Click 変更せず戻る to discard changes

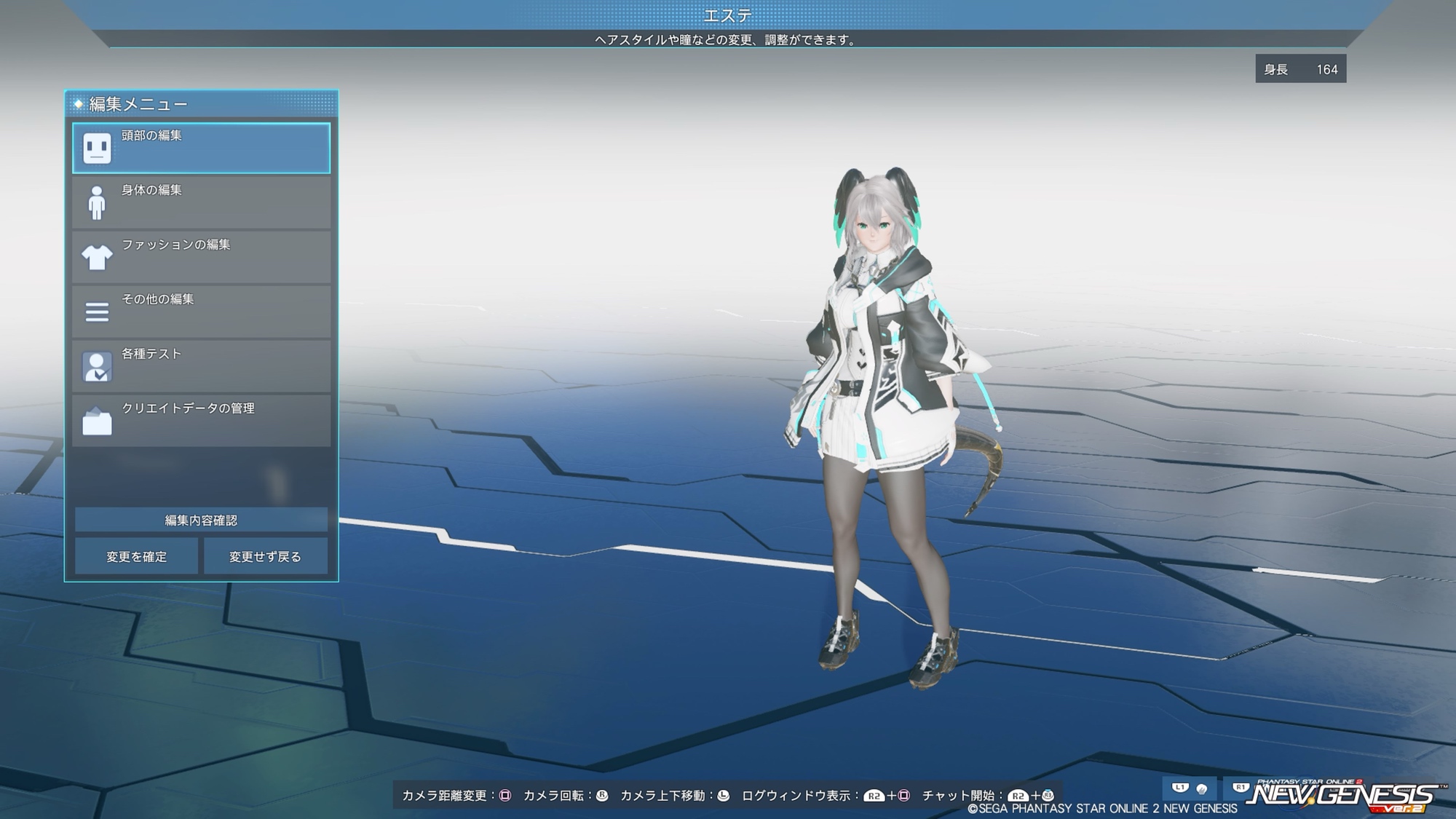tap(265, 557)
